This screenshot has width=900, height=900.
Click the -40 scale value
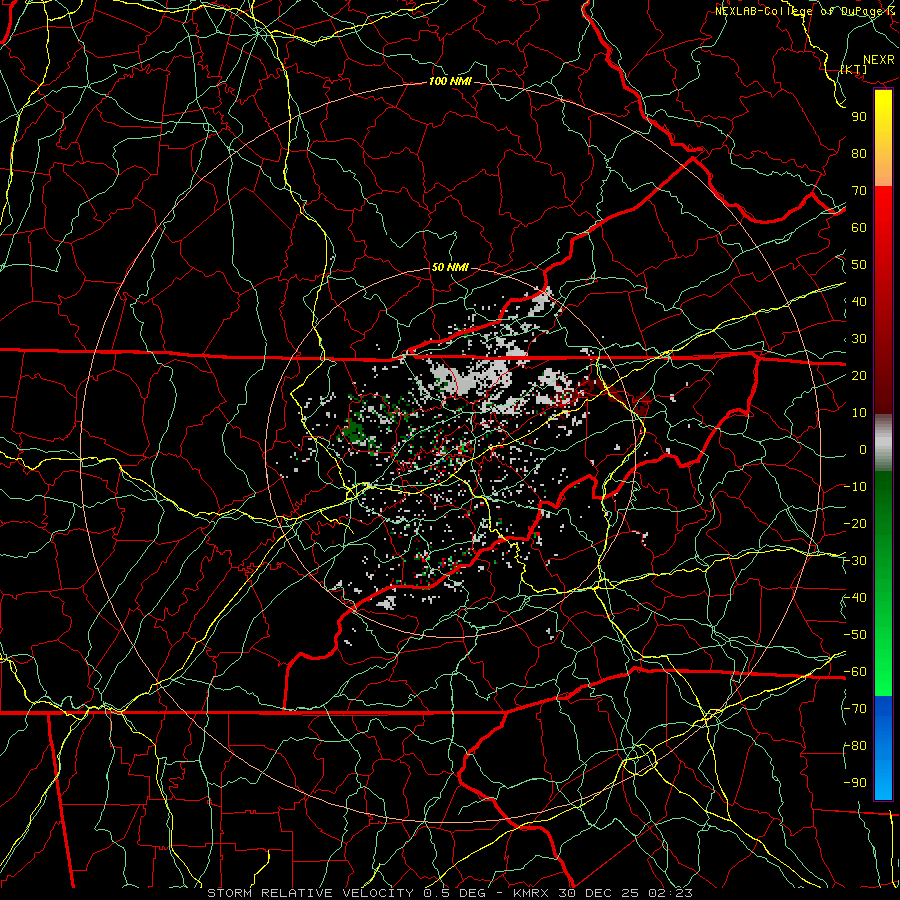tap(855, 598)
